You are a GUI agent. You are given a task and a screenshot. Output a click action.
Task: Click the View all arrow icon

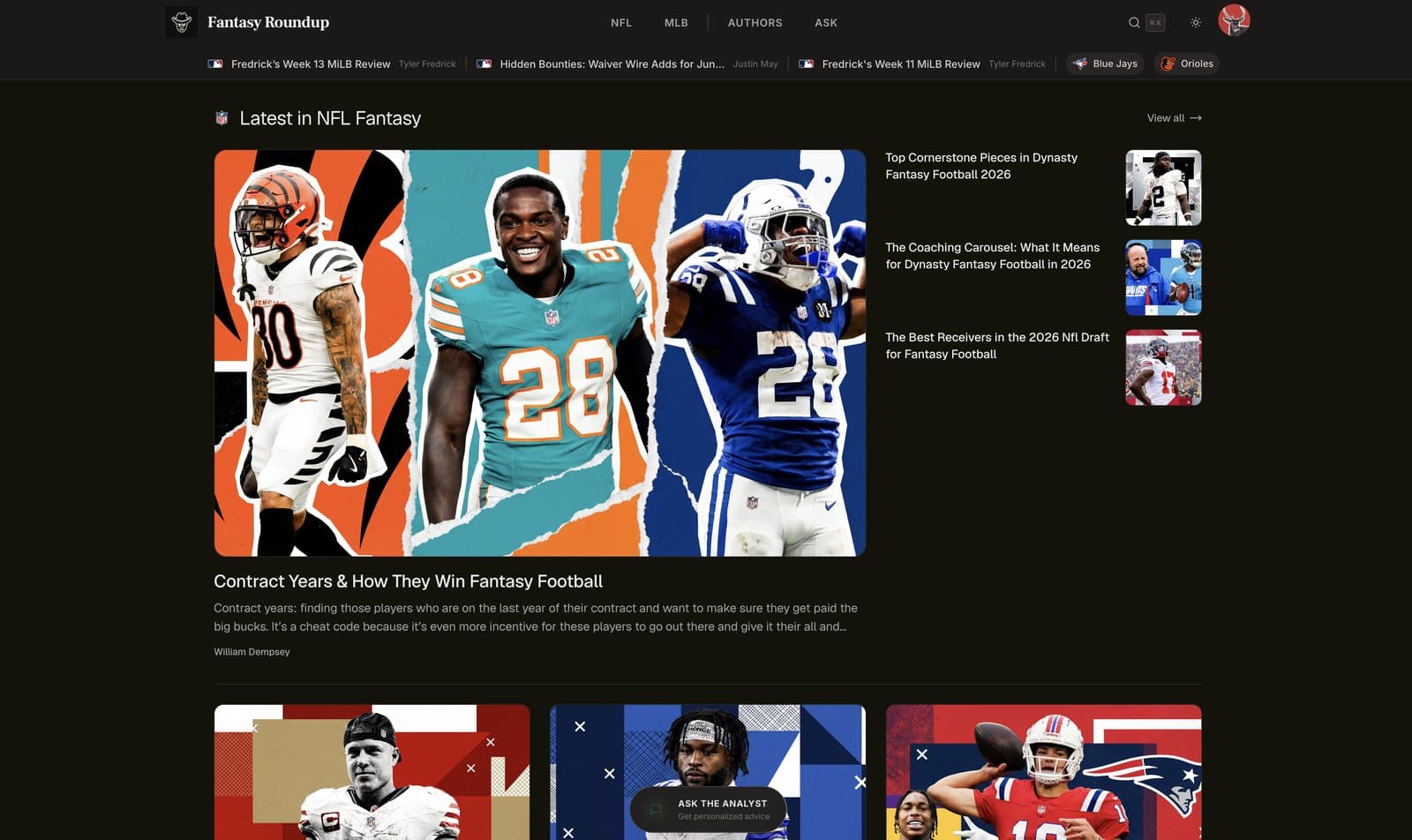[1196, 118]
